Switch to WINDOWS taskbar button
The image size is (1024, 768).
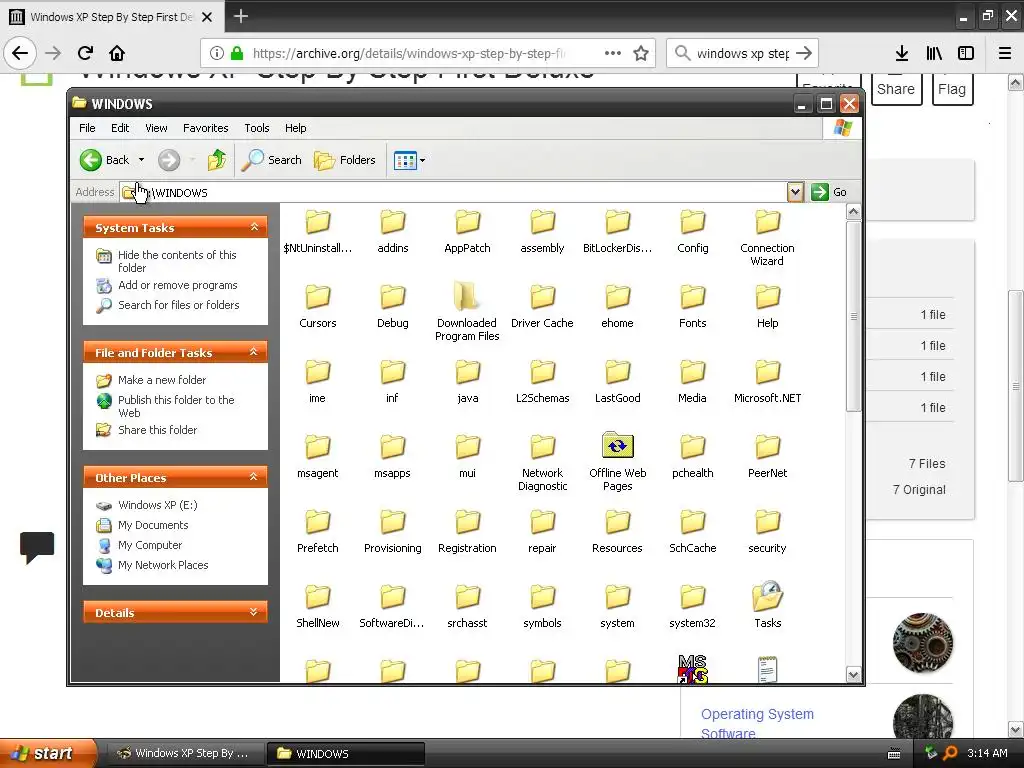(346, 754)
